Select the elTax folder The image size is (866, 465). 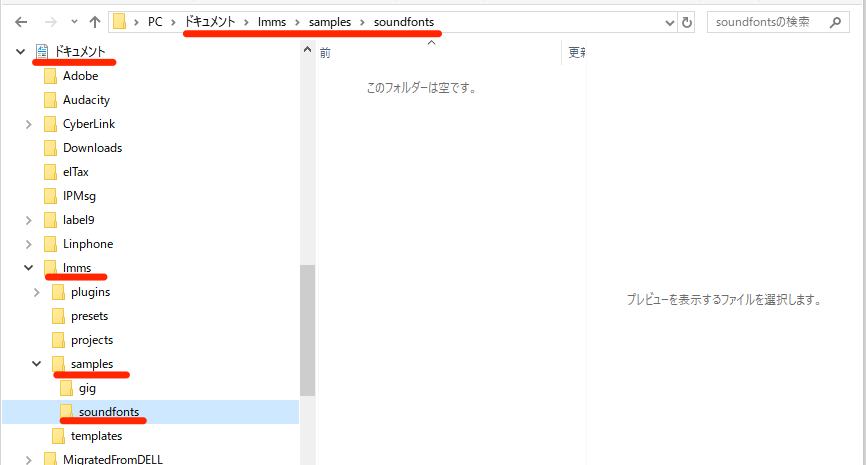coord(76,172)
